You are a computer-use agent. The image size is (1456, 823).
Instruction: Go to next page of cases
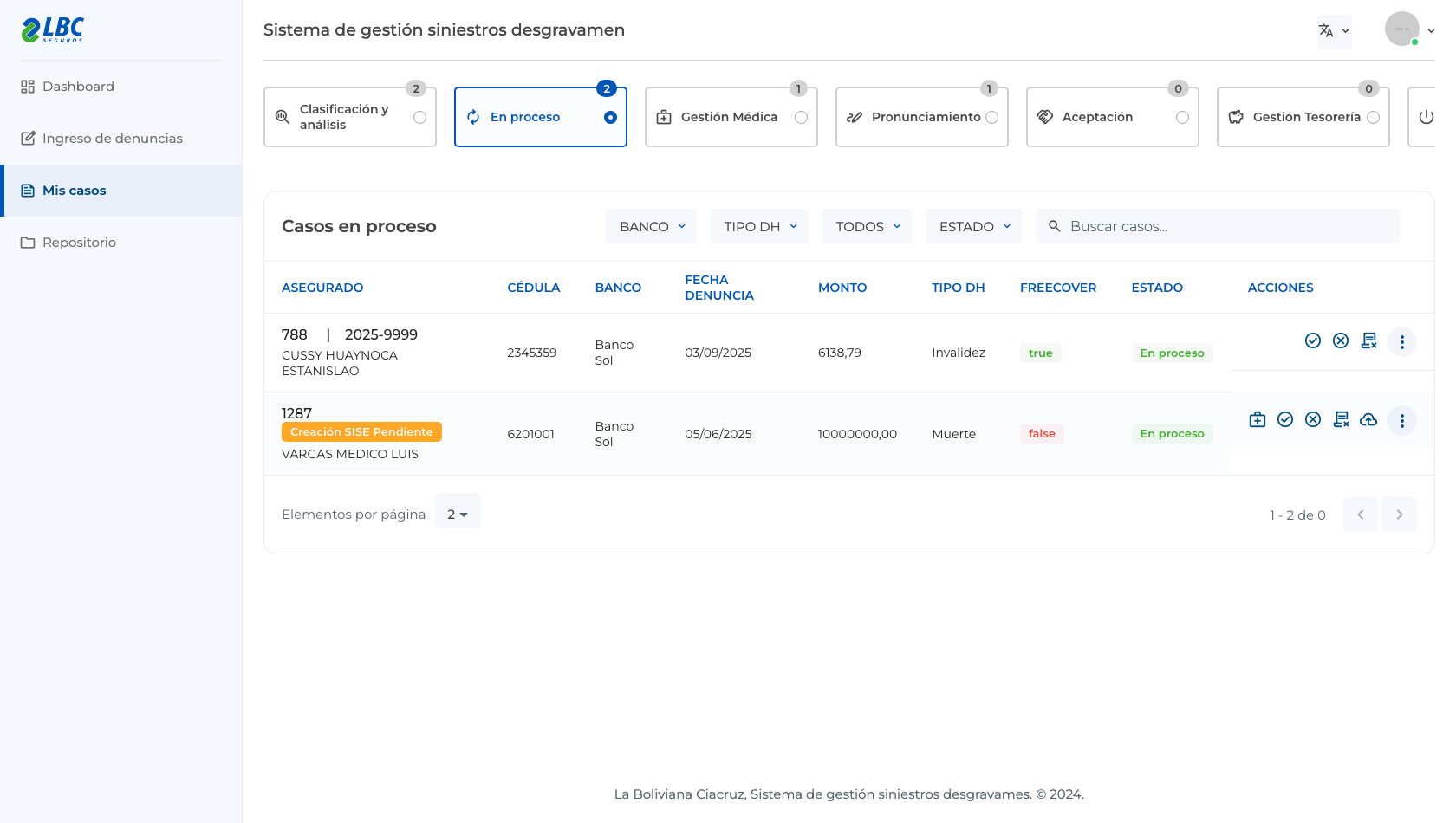[1399, 515]
